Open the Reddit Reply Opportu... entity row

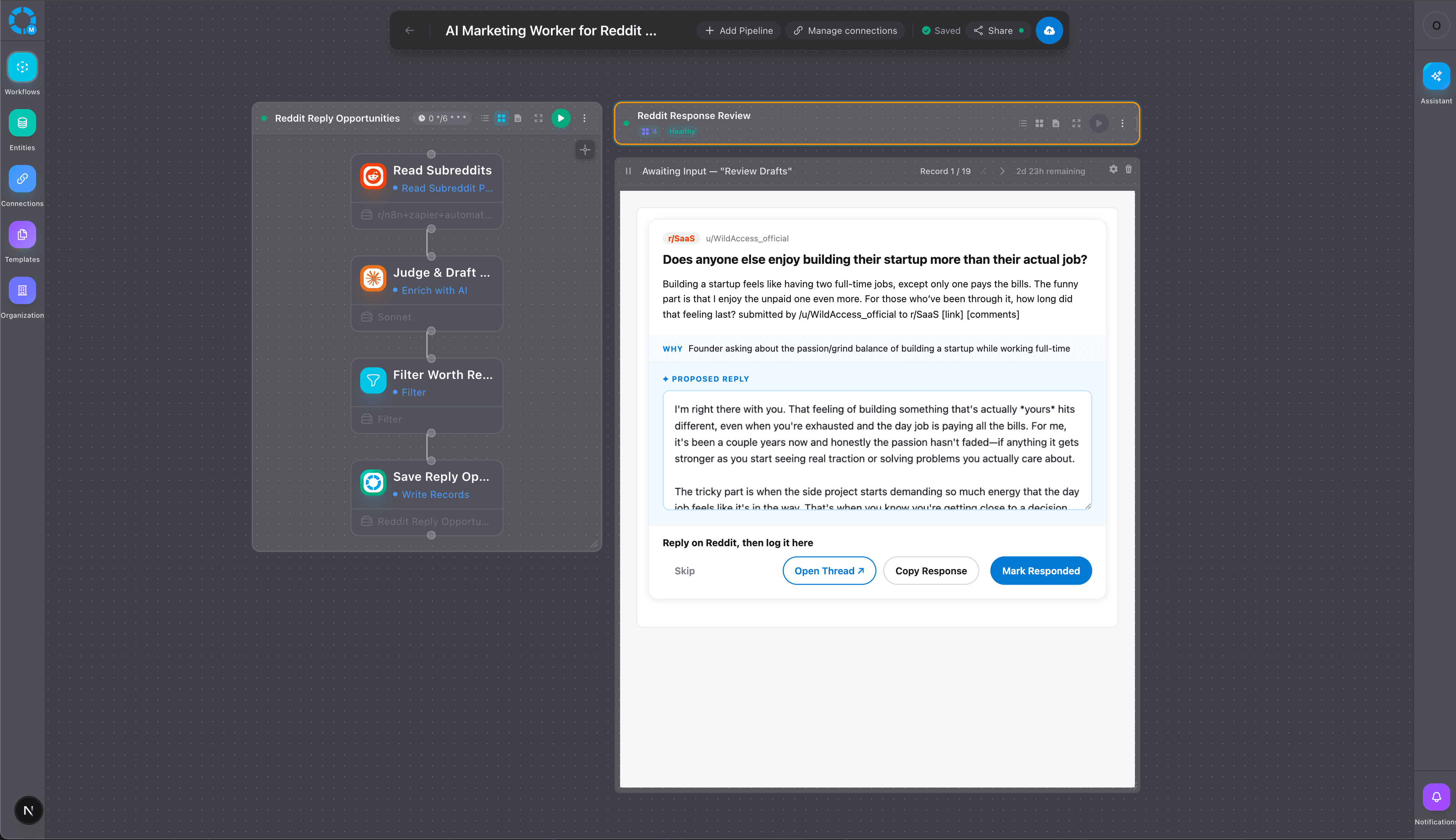427,521
